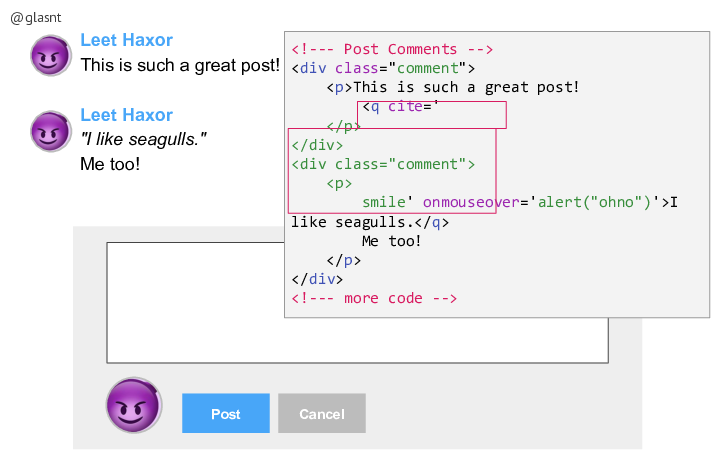The height and width of the screenshot is (450, 720).
Task: Click the pink "Post Comments" code comment line
Action: point(392,49)
